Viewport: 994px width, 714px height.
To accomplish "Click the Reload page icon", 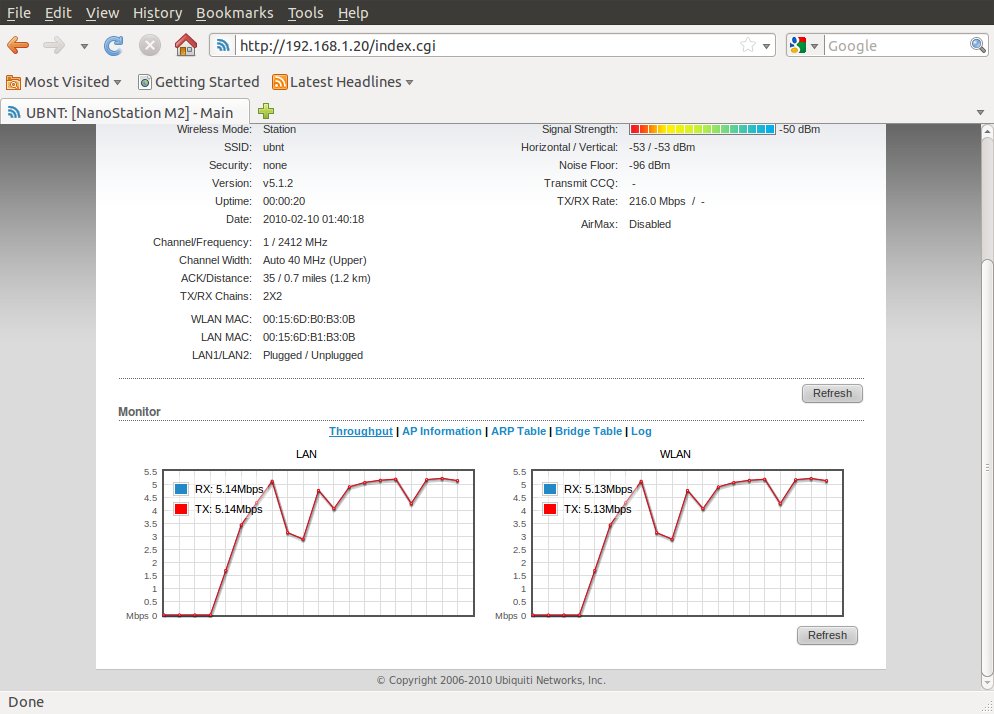I will 114,45.
